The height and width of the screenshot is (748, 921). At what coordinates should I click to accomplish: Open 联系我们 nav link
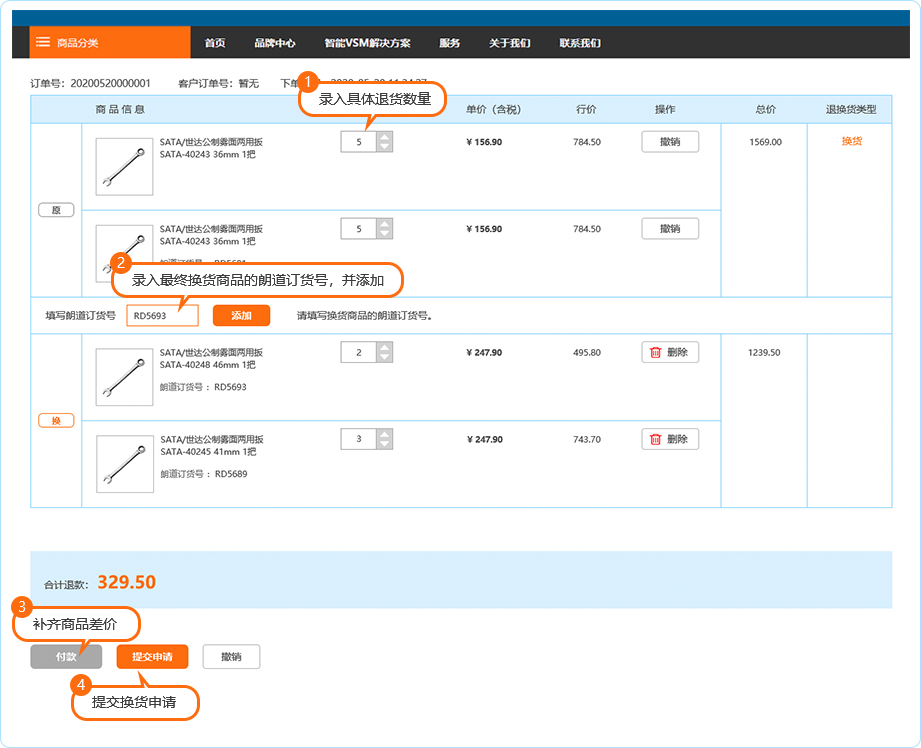pyautogui.click(x=580, y=43)
